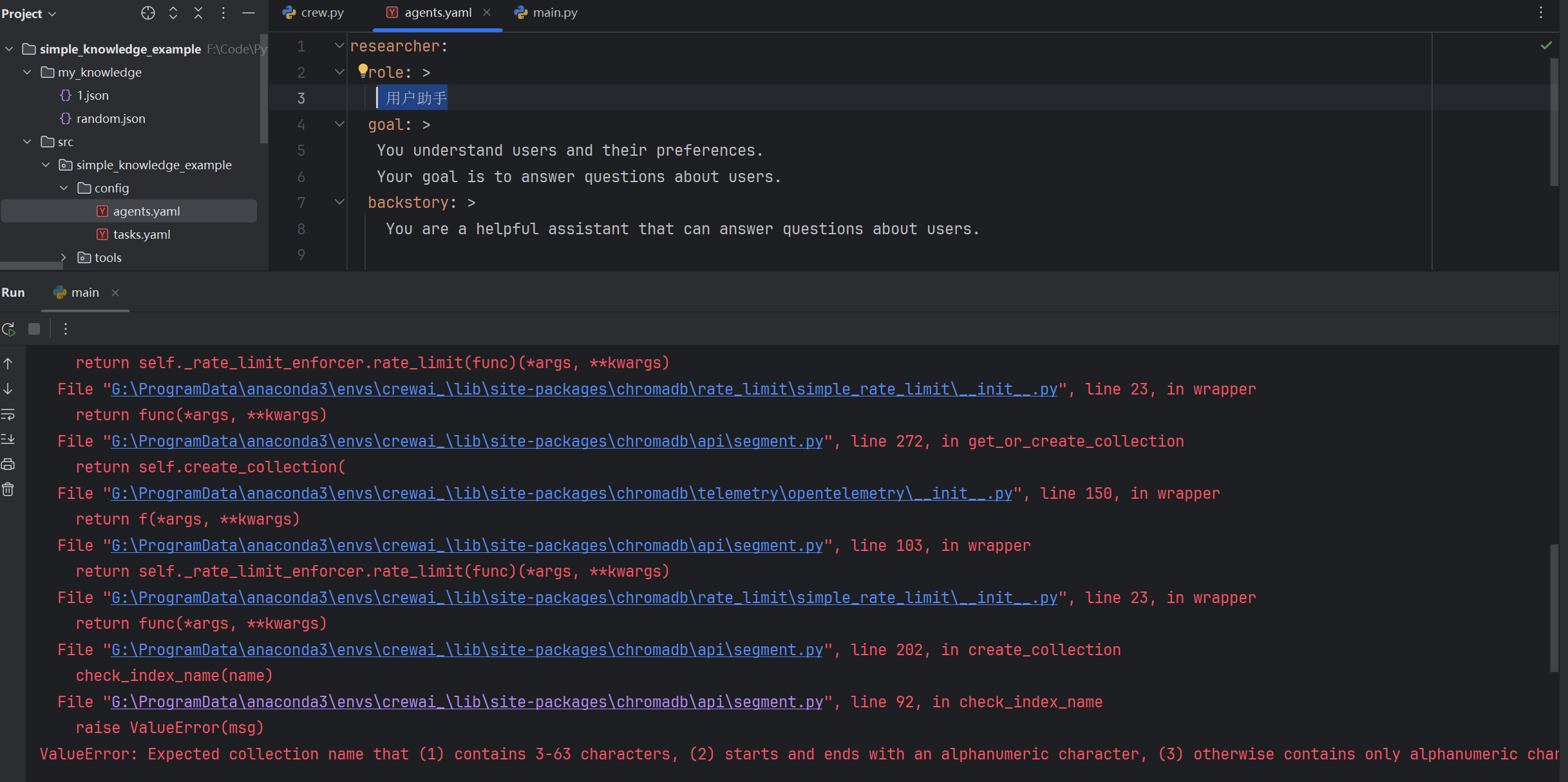The height and width of the screenshot is (782, 1568).
Task: Click the editor vertical scrollbar thumb
Action: click(1554, 122)
